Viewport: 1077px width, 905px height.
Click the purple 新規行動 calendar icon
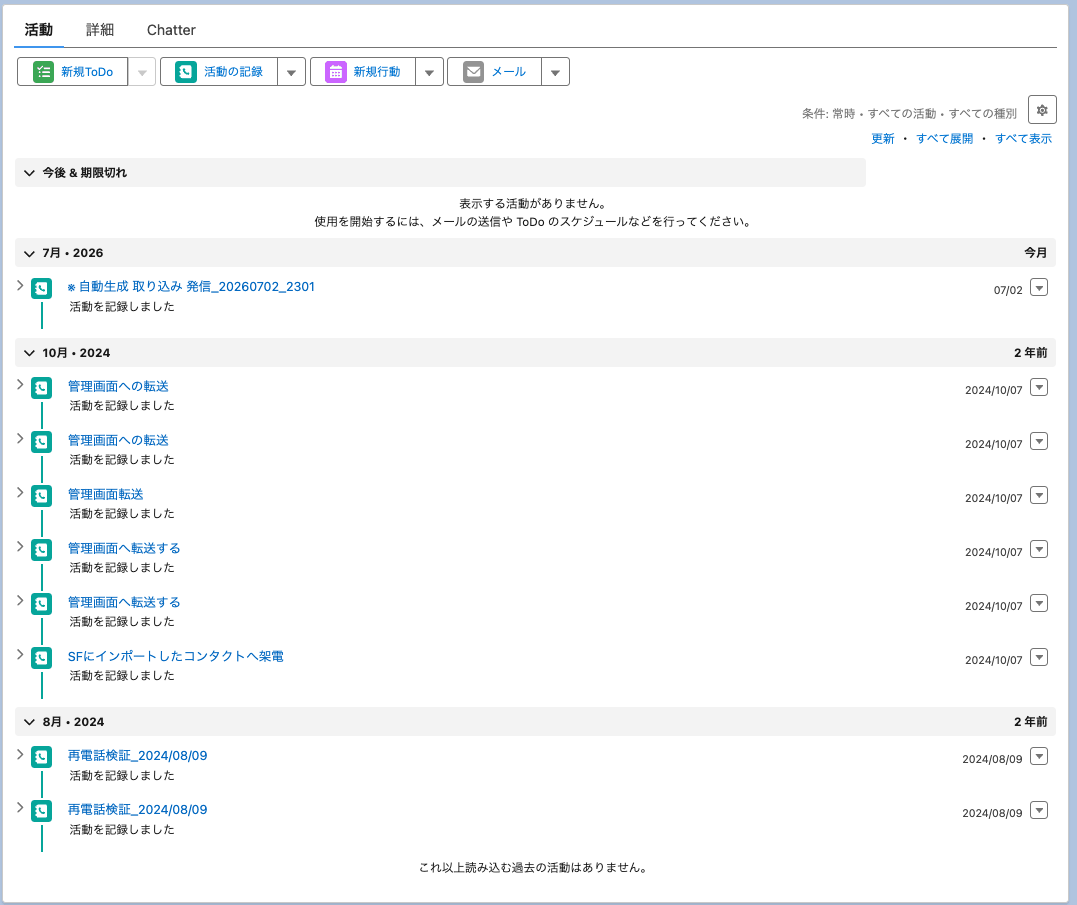pyautogui.click(x=336, y=71)
